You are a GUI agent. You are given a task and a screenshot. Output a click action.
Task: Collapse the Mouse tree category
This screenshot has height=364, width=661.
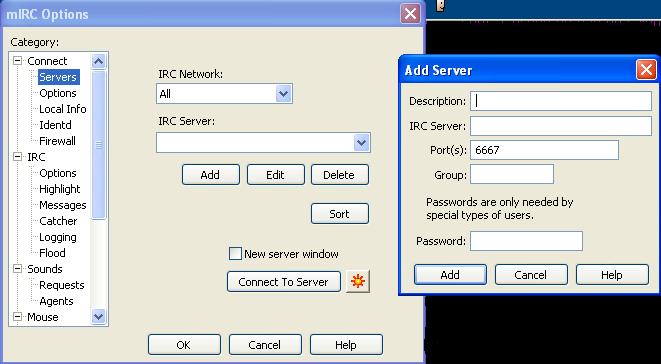click(x=17, y=317)
